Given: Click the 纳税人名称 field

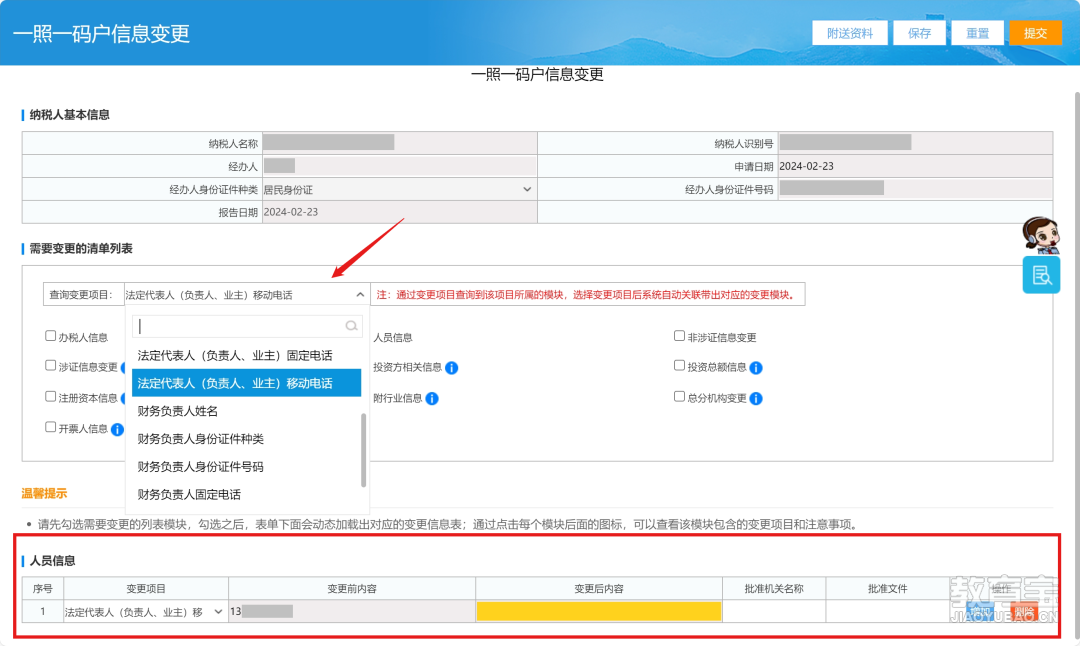Looking at the screenshot, I should pyautogui.click(x=399, y=143).
